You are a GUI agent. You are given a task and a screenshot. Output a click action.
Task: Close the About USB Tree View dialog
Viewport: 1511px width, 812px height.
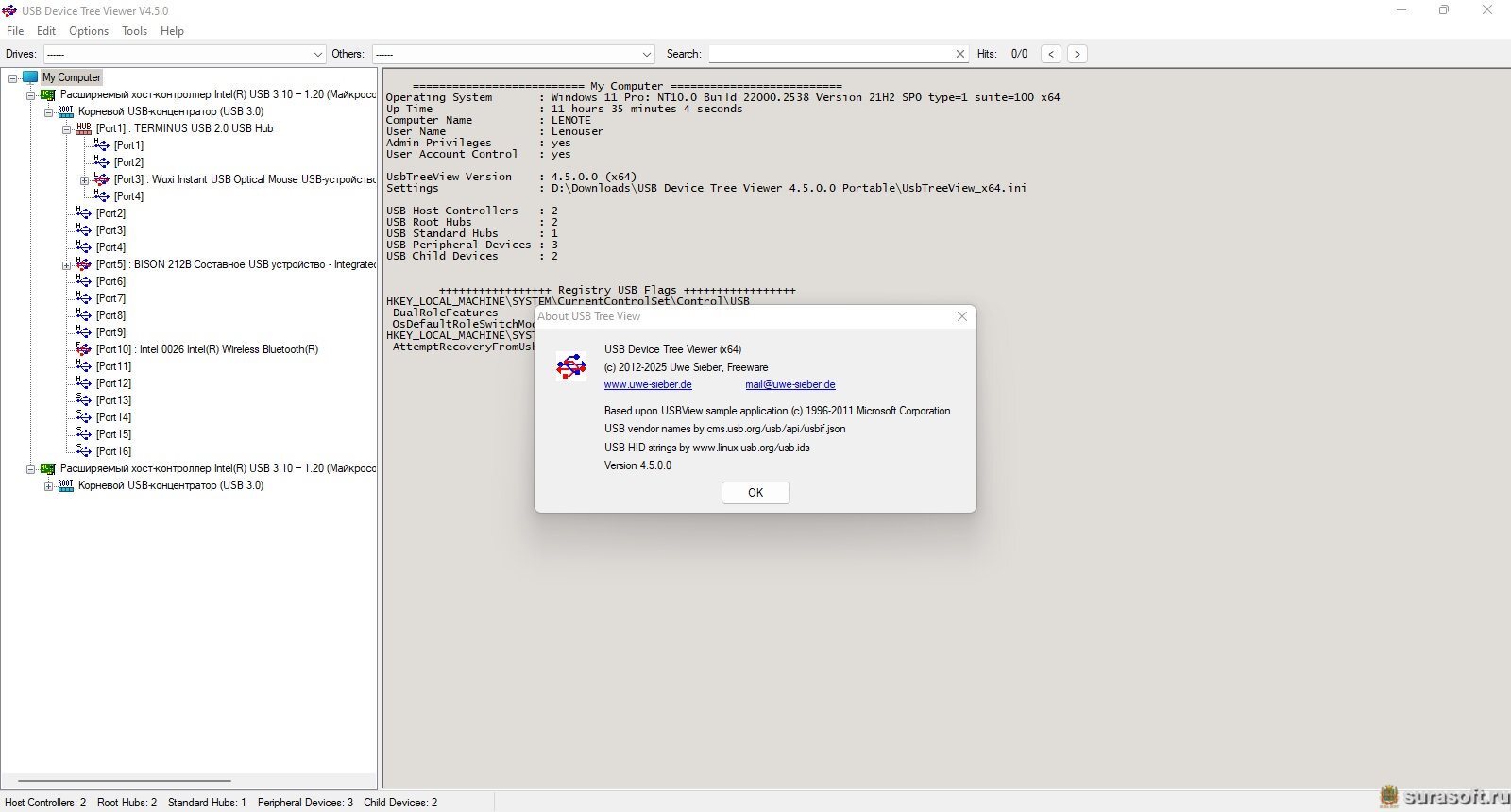(x=961, y=316)
